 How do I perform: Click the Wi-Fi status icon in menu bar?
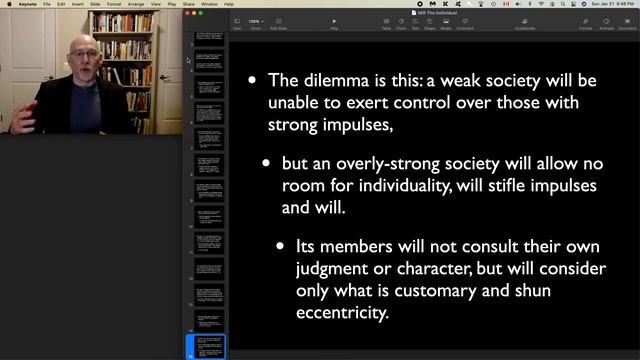pyautogui.click(x=542, y=4)
